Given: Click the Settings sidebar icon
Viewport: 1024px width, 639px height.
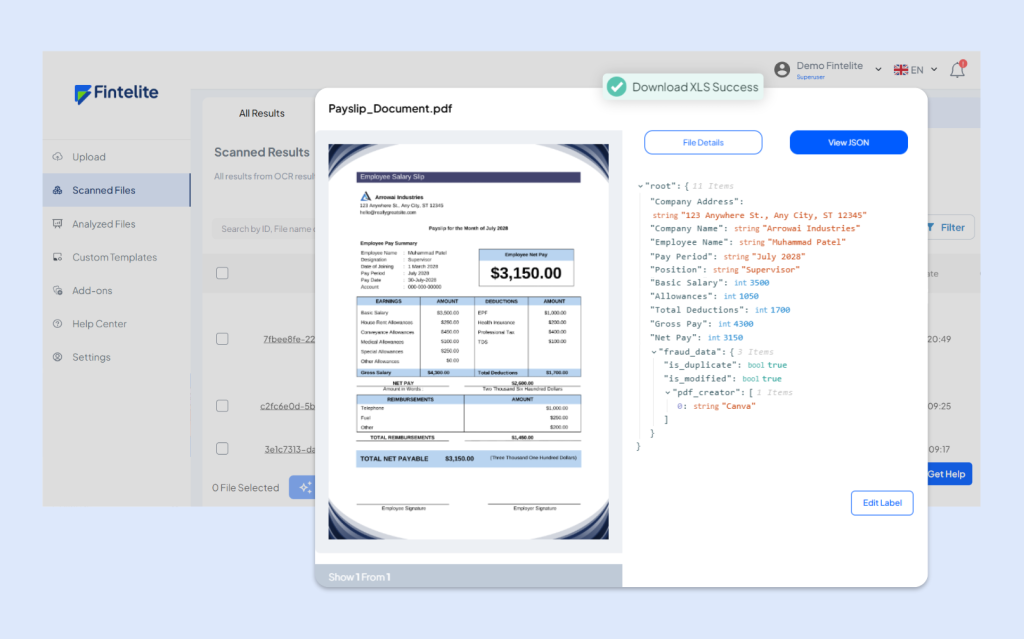Looking at the screenshot, I should pos(58,357).
